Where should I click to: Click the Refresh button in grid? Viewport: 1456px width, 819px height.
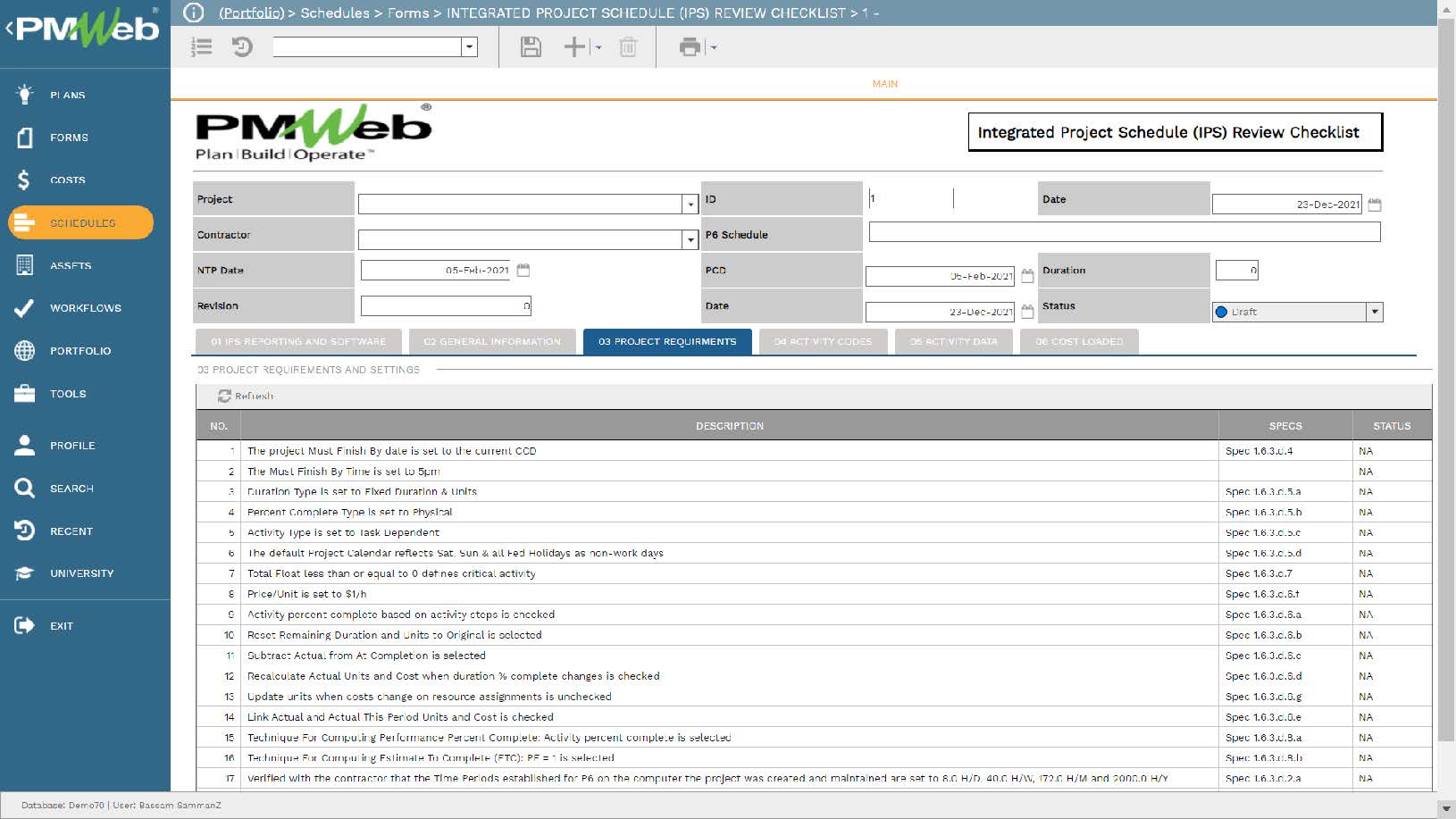tap(246, 396)
